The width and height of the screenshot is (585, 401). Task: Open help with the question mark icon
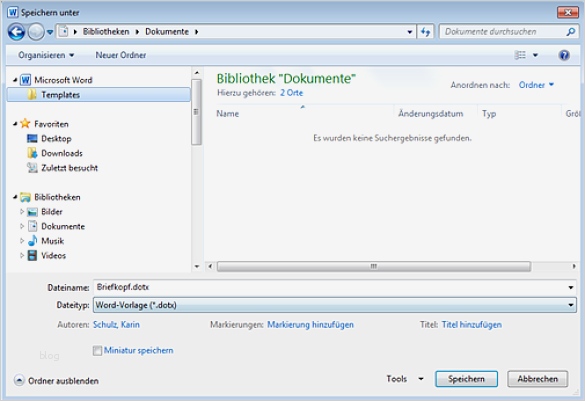(x=564, y=55)
